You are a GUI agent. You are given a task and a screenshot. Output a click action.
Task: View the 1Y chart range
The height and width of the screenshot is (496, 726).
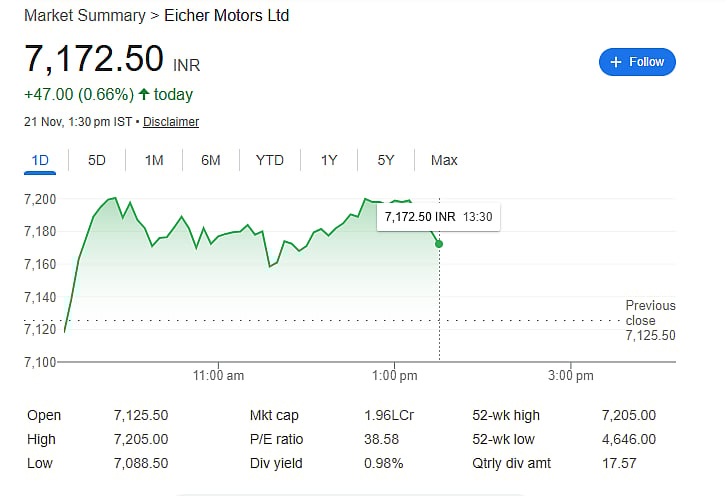329,160
